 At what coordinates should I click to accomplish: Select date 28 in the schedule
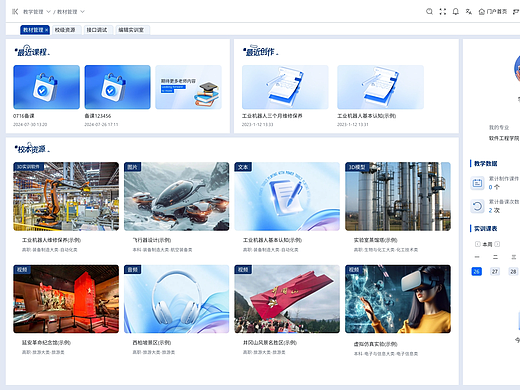[513, 271]
